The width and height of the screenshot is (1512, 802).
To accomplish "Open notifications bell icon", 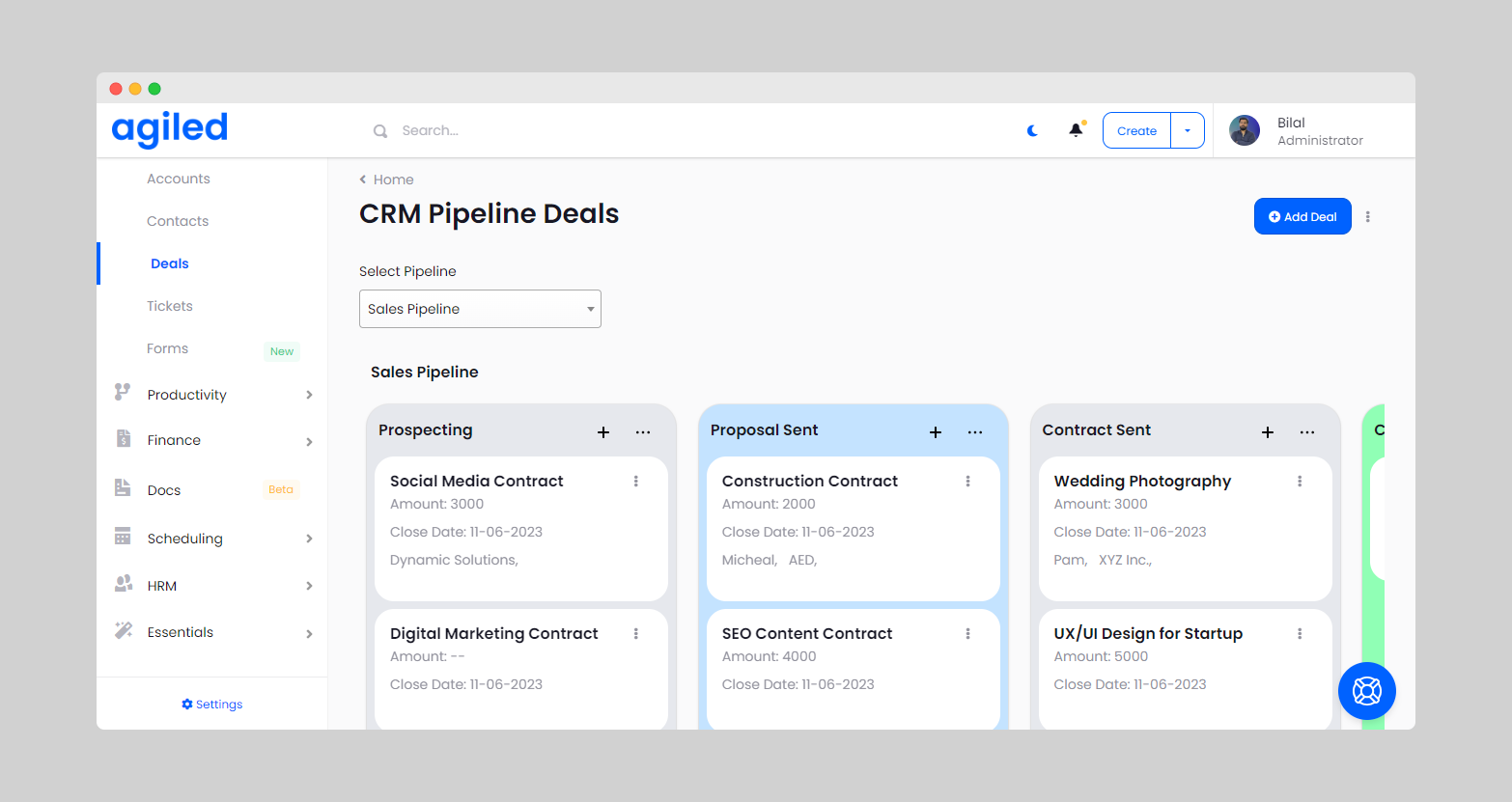I will pyautogui.click(x=1076, y=130).
